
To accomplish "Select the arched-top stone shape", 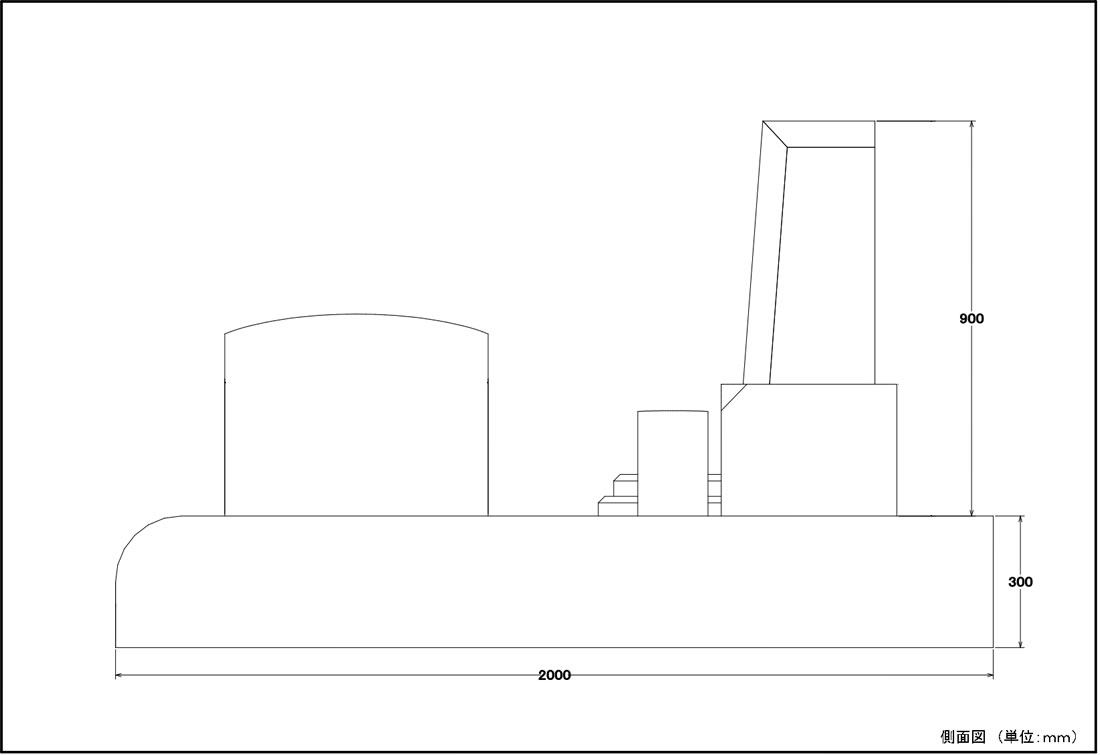I will [x=356, y=415].
